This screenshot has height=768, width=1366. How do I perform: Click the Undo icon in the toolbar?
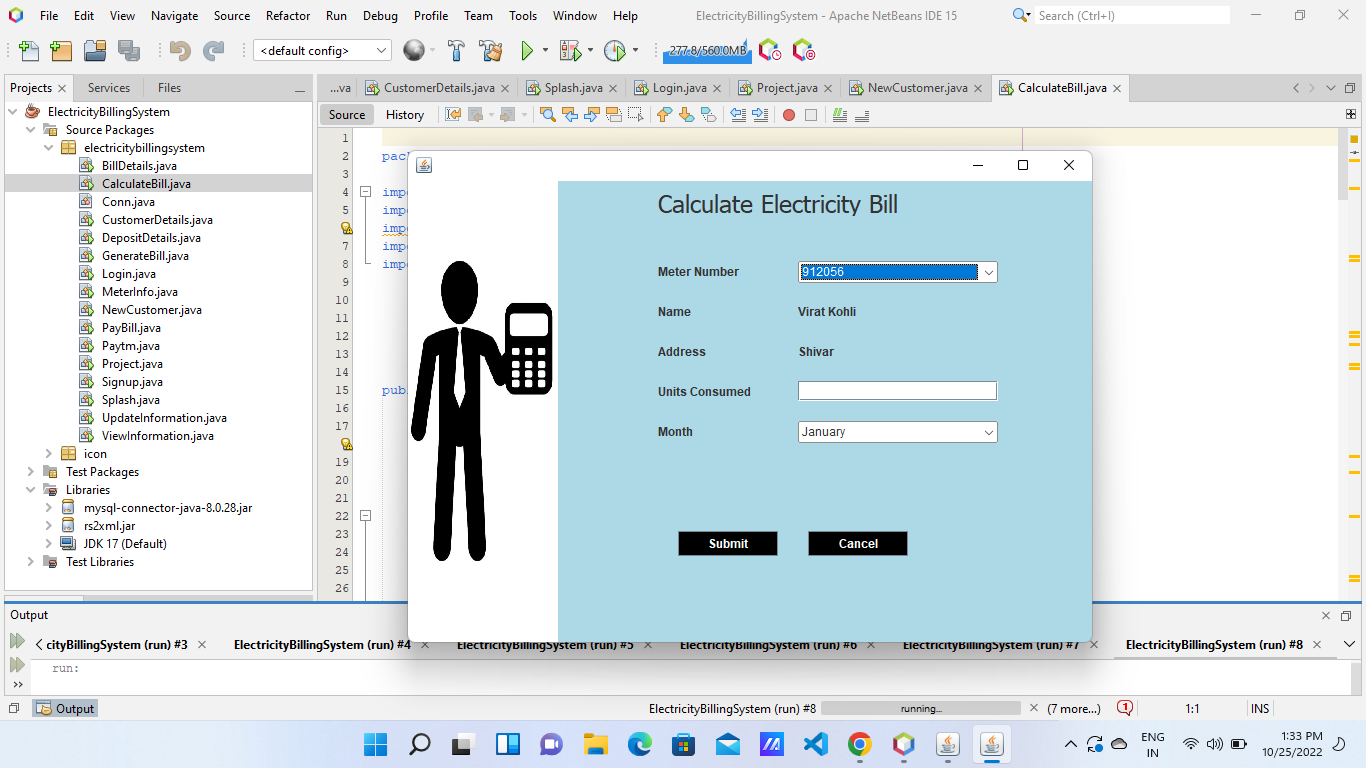point(179,48)
